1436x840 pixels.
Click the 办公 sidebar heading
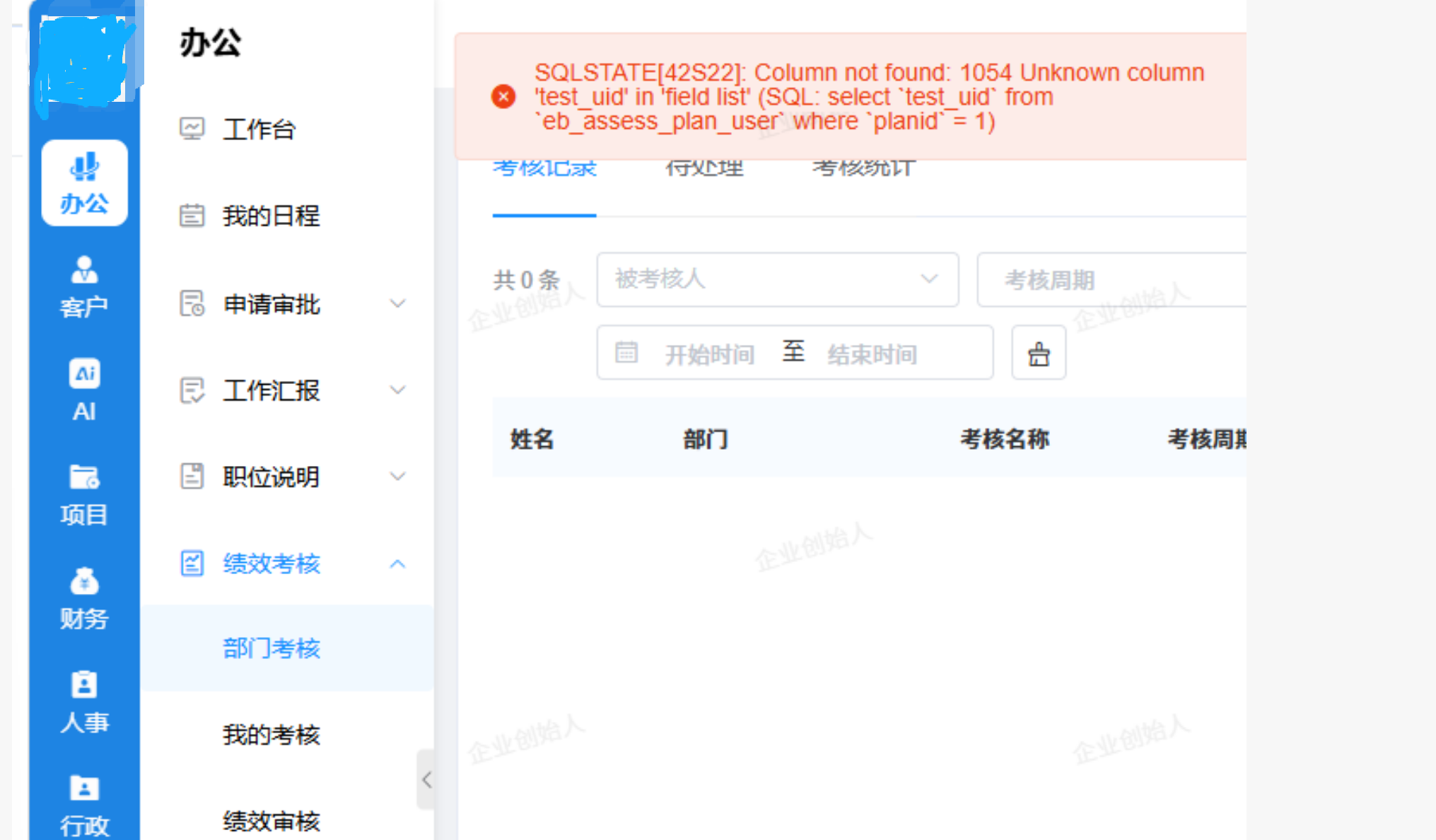click(x=210, y=42)
